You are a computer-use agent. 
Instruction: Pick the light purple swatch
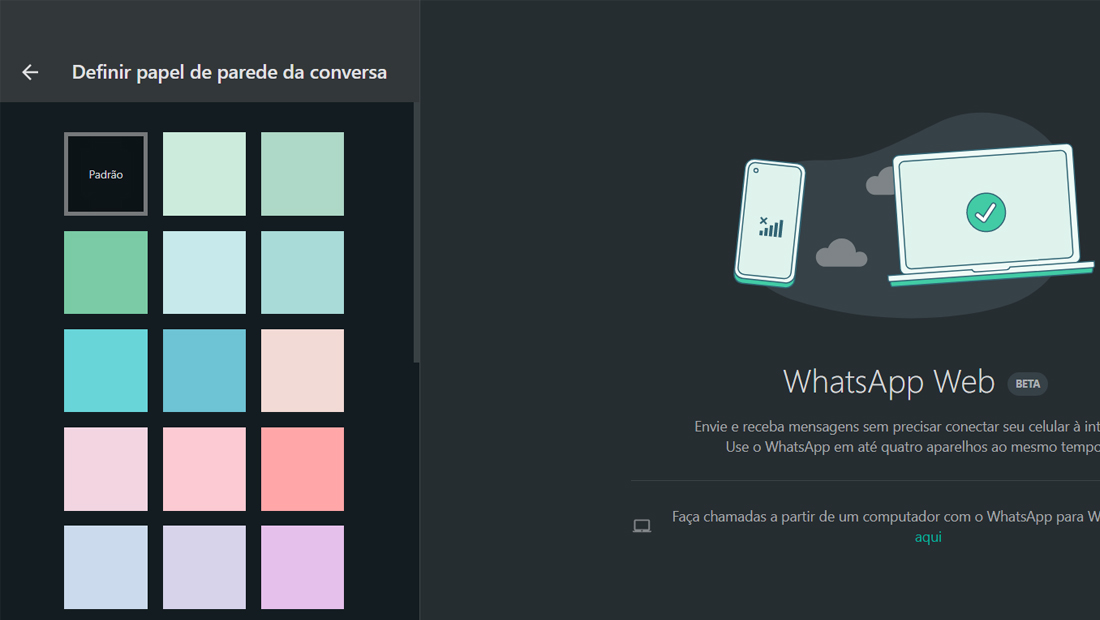point(302,567)
